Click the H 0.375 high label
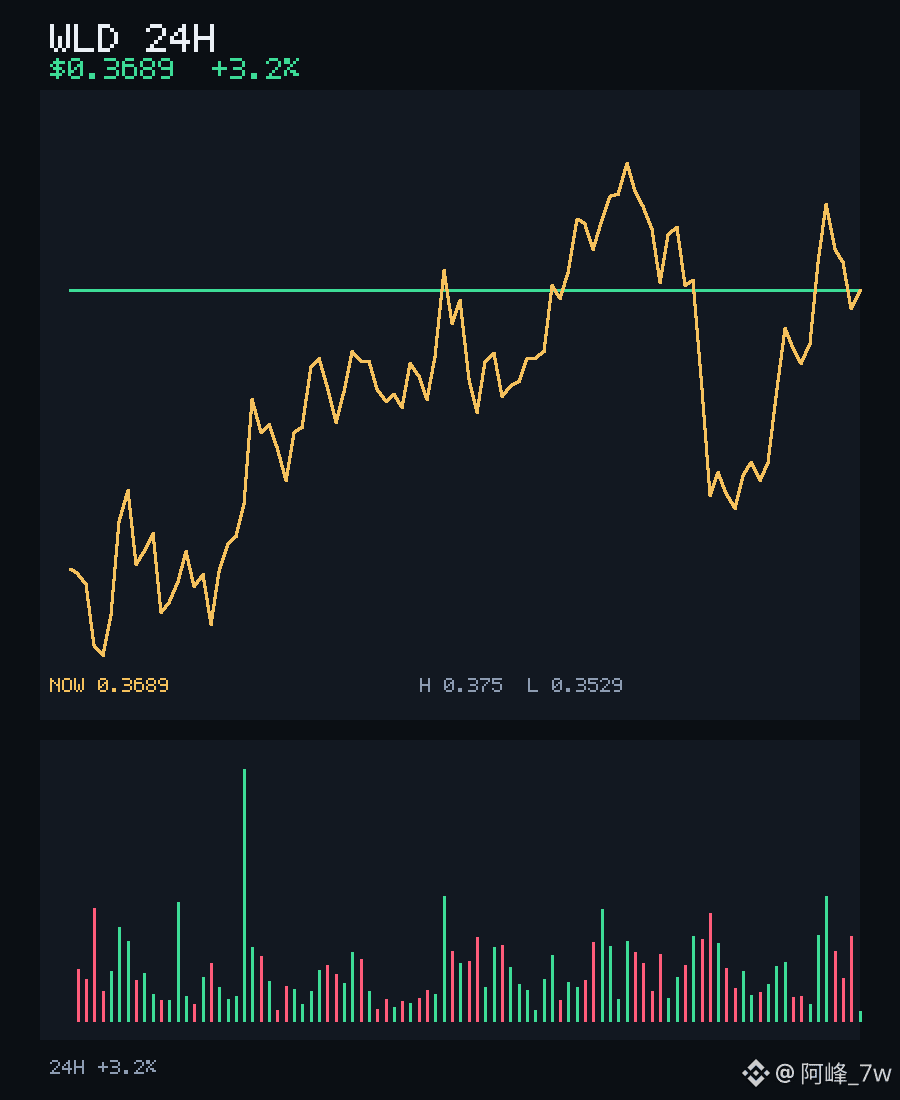 coord(461,685)
